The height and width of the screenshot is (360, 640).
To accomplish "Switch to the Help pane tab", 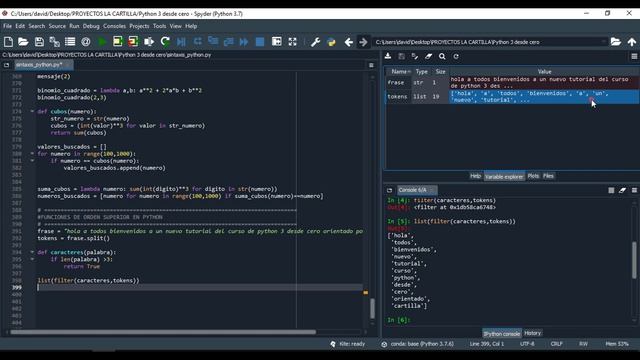I will click(476, 176).
